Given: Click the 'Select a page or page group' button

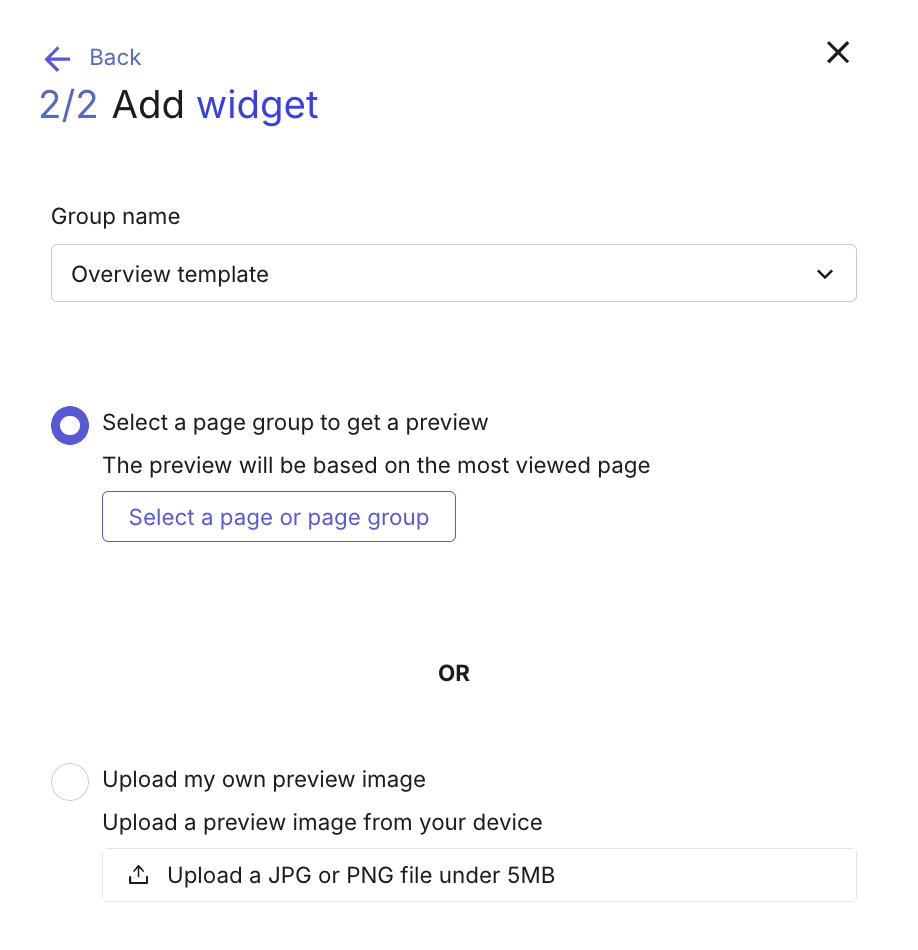Looking at the screenshot, I should point(279,517).
